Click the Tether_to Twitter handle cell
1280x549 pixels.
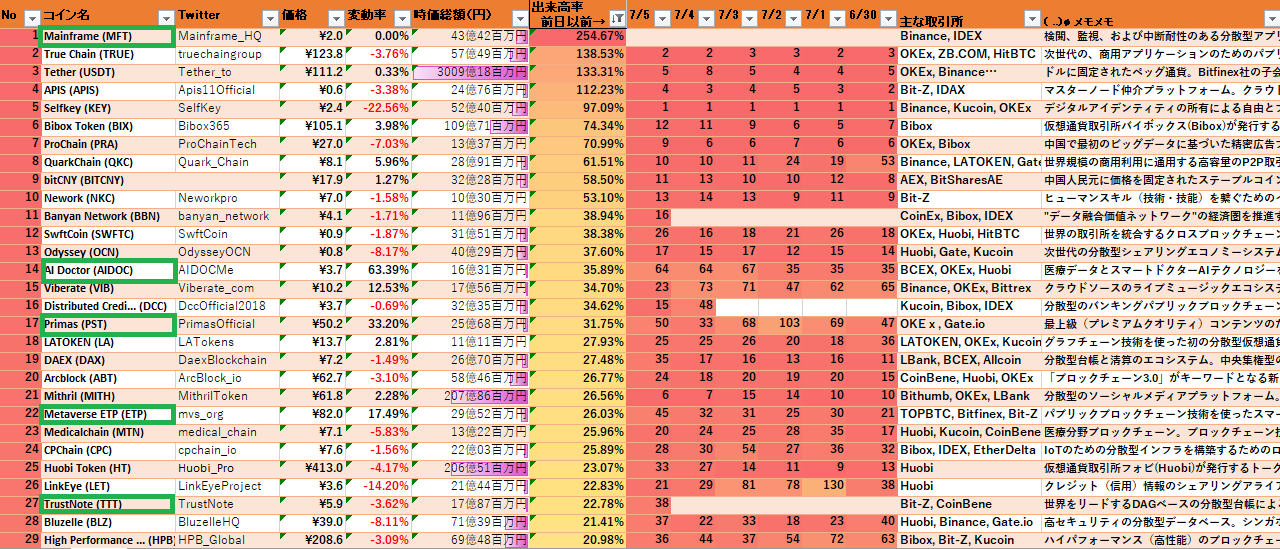(227, 72)
